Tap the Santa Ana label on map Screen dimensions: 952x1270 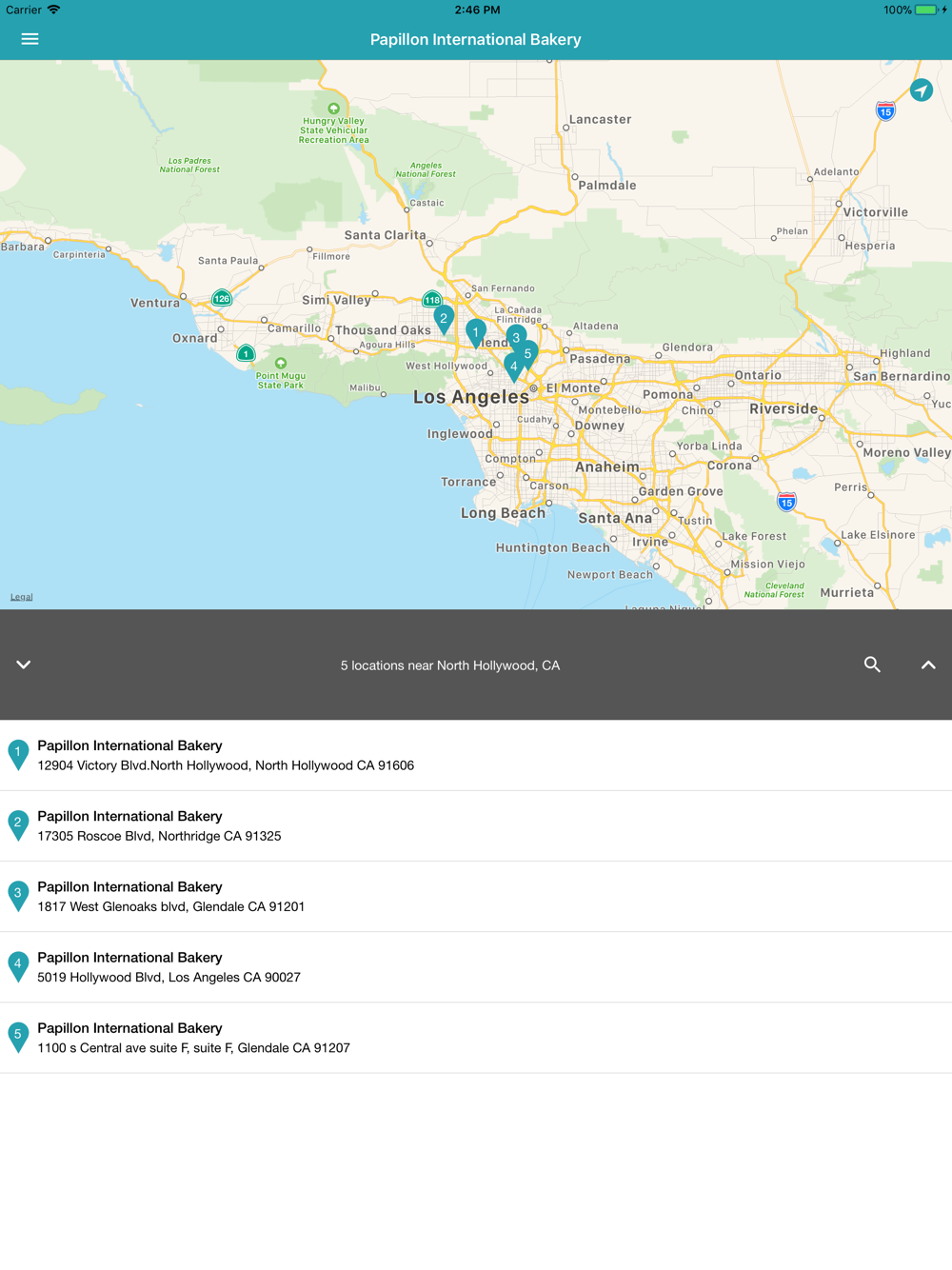615,519
